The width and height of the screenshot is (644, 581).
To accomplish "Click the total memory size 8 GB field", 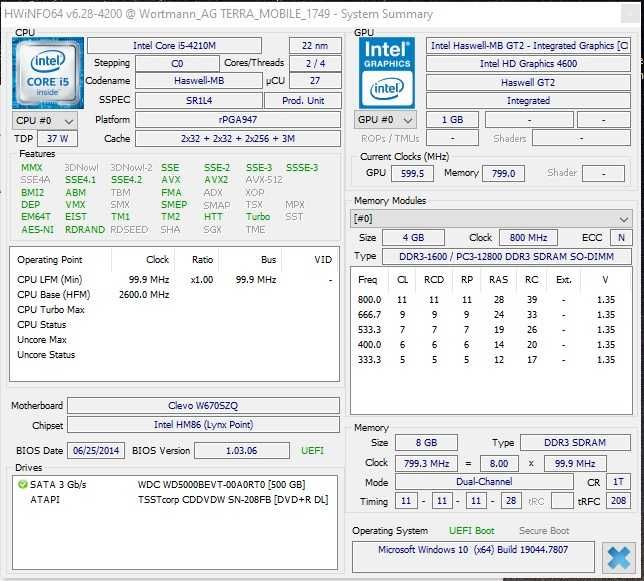I will pyautogui.click(x=426, y=443).
